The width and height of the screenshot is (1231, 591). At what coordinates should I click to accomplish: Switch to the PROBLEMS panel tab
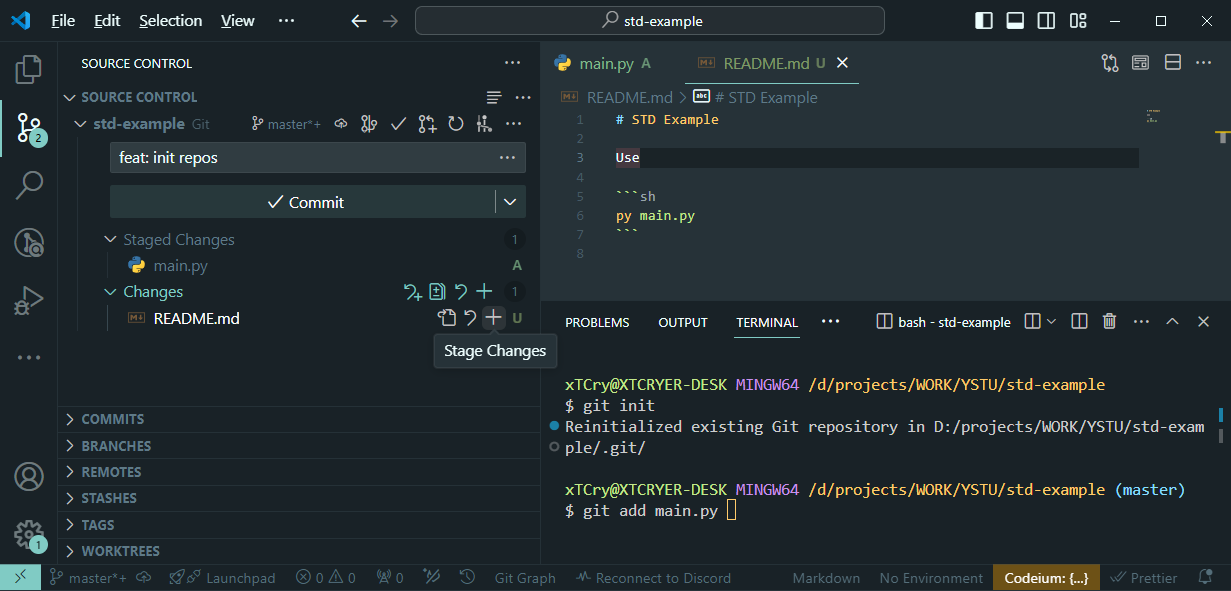[x=597, y=322]
